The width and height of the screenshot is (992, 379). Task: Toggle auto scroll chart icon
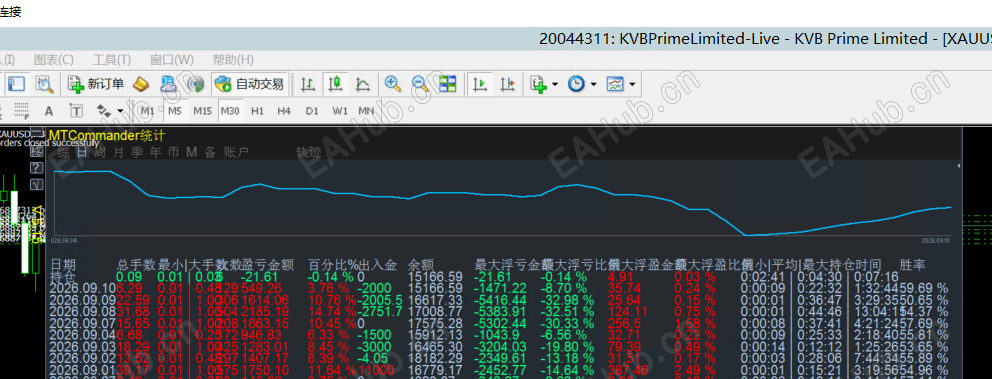pyautogui.click(x=480, y=84)
